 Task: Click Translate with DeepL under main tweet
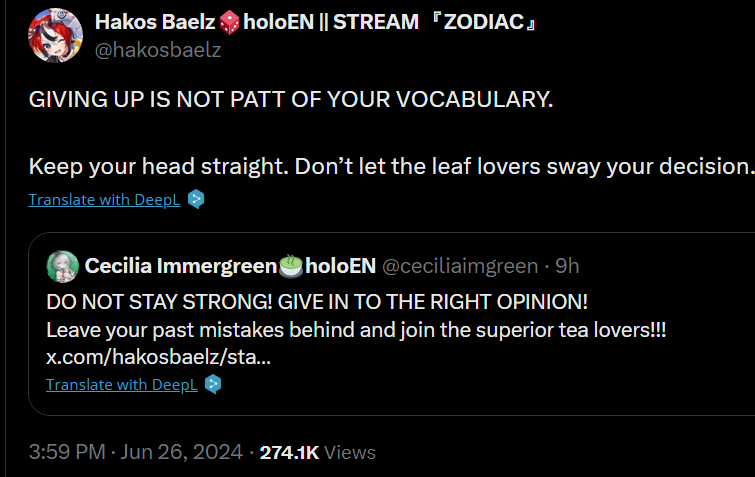pyautogui.click(x=104, y=200)
